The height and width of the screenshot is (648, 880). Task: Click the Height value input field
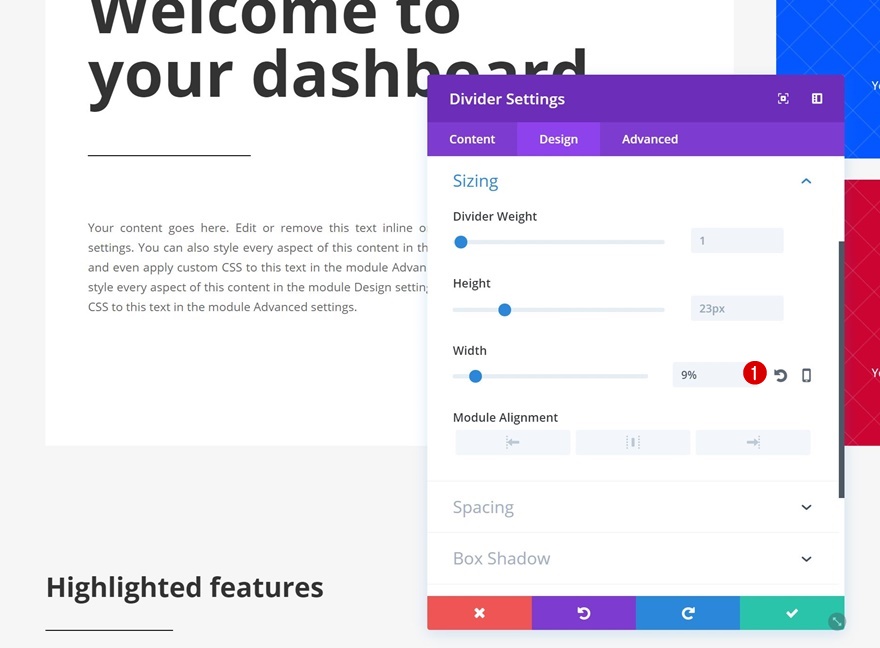tap(737, 308)
